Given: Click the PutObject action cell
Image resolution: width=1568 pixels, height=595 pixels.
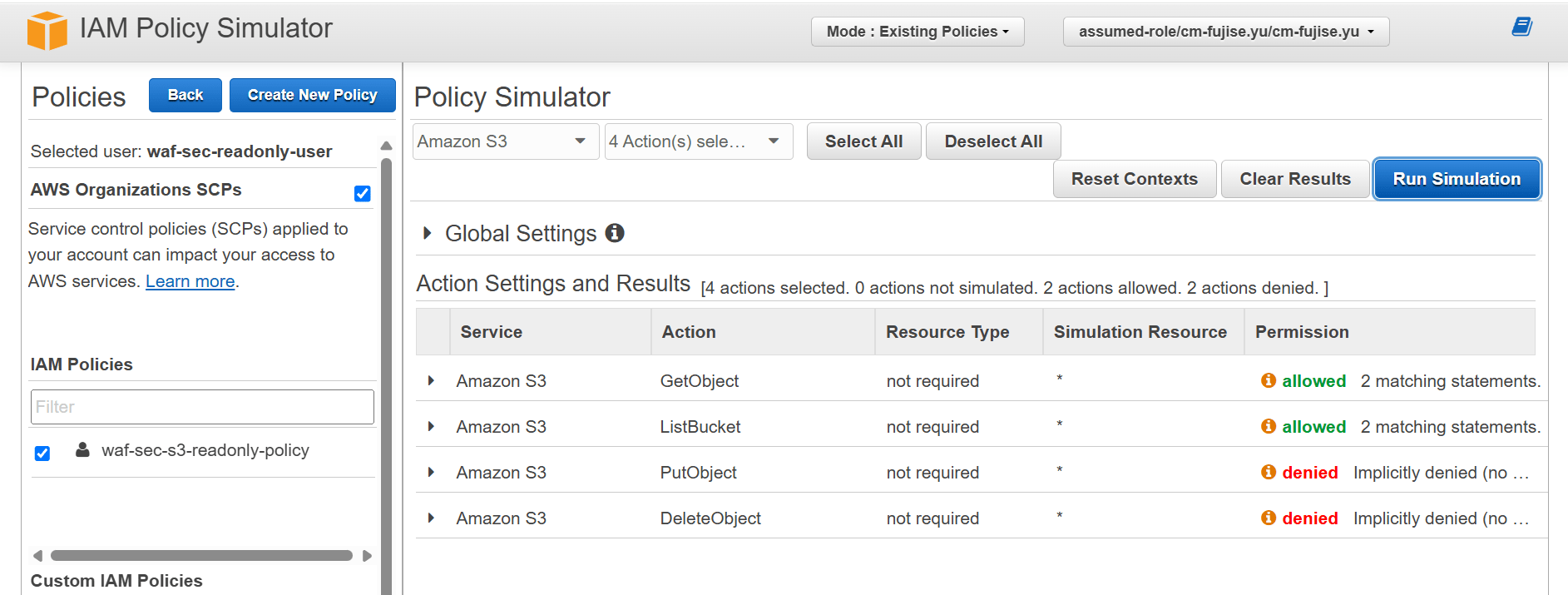Looking at the screenshot, I should tap(699, 473).
